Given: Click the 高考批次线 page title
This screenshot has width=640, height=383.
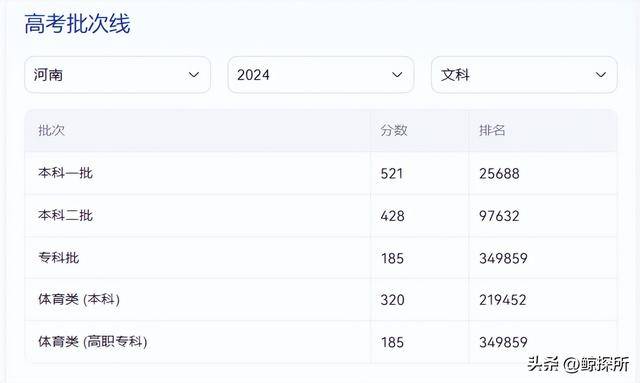Looking at the screenshot, I should pos(78,24).
